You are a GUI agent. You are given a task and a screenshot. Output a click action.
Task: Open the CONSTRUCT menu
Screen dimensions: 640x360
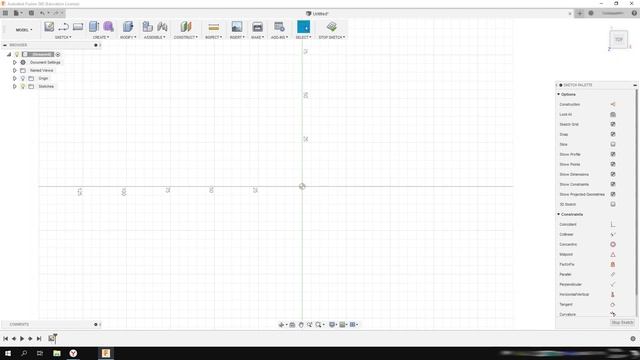click(186, 37)
